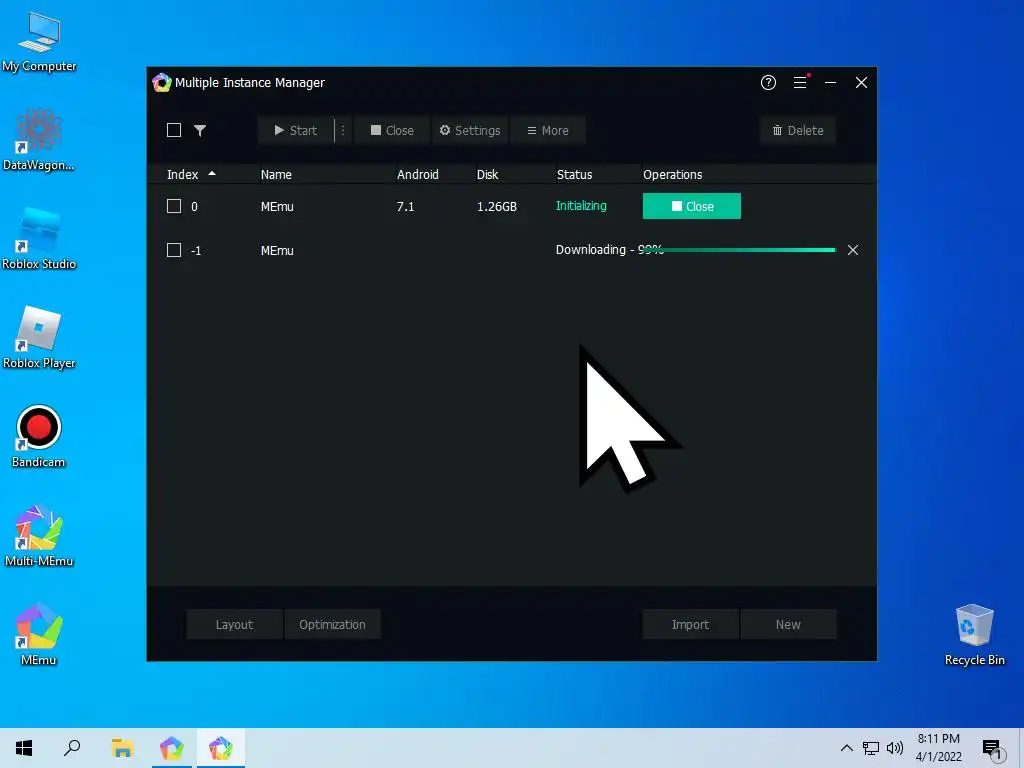1024x768 pixels.
Task: Open the Recycle Bin
Action: pyautogui.click(x=974, y=634)
